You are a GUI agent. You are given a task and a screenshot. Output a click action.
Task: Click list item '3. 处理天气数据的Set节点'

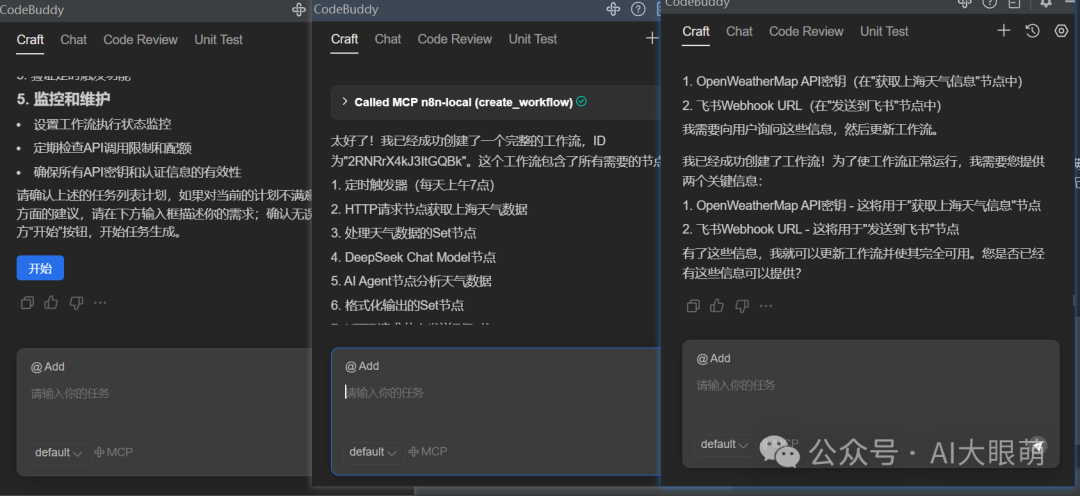[404, 234]
